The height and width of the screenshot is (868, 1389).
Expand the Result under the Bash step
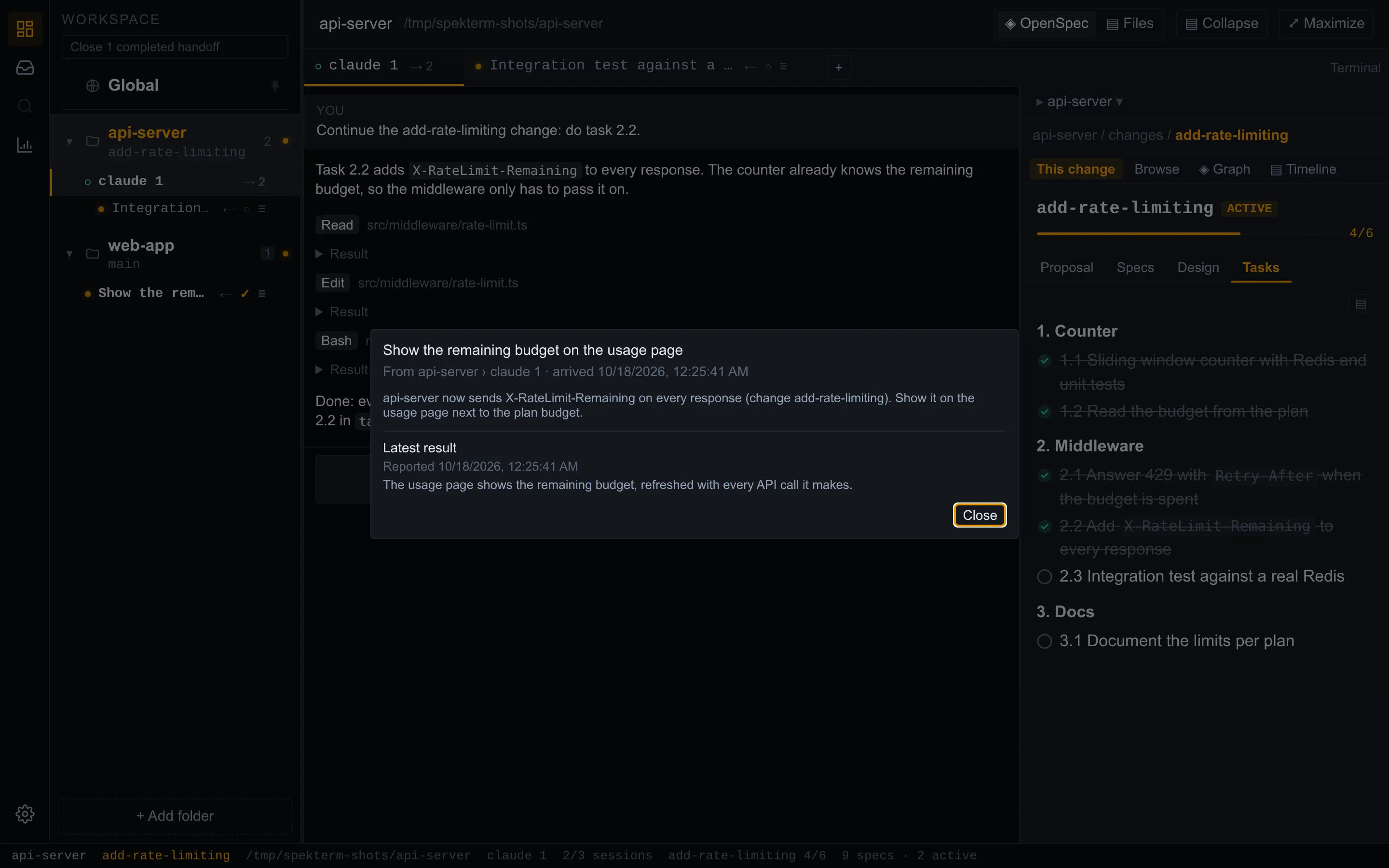[x=342, y=370]
